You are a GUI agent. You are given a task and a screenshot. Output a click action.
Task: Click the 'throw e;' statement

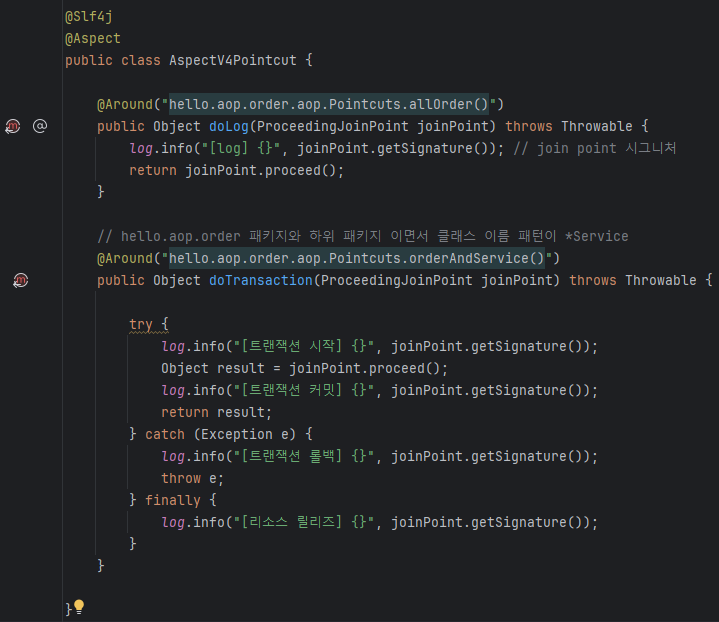(192, 478)
